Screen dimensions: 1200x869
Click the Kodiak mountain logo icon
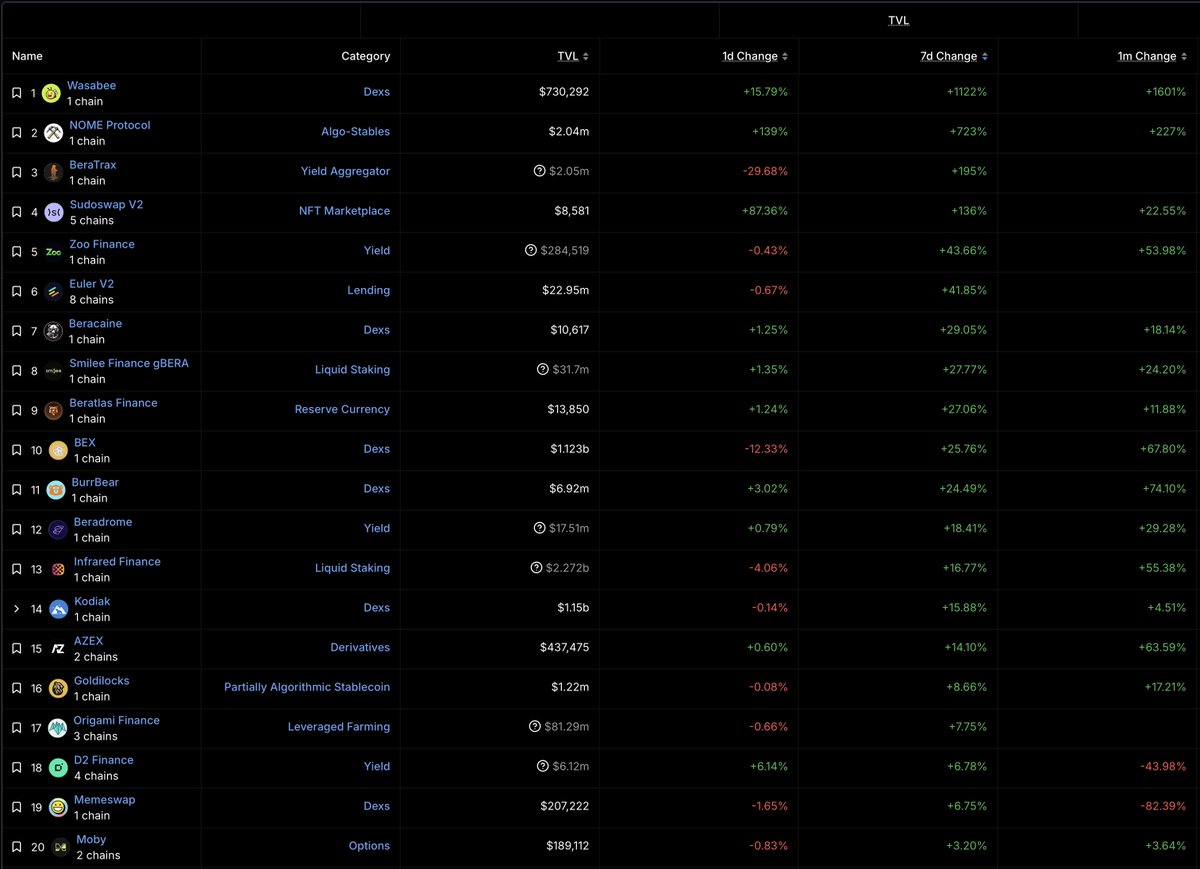[58, 609]
